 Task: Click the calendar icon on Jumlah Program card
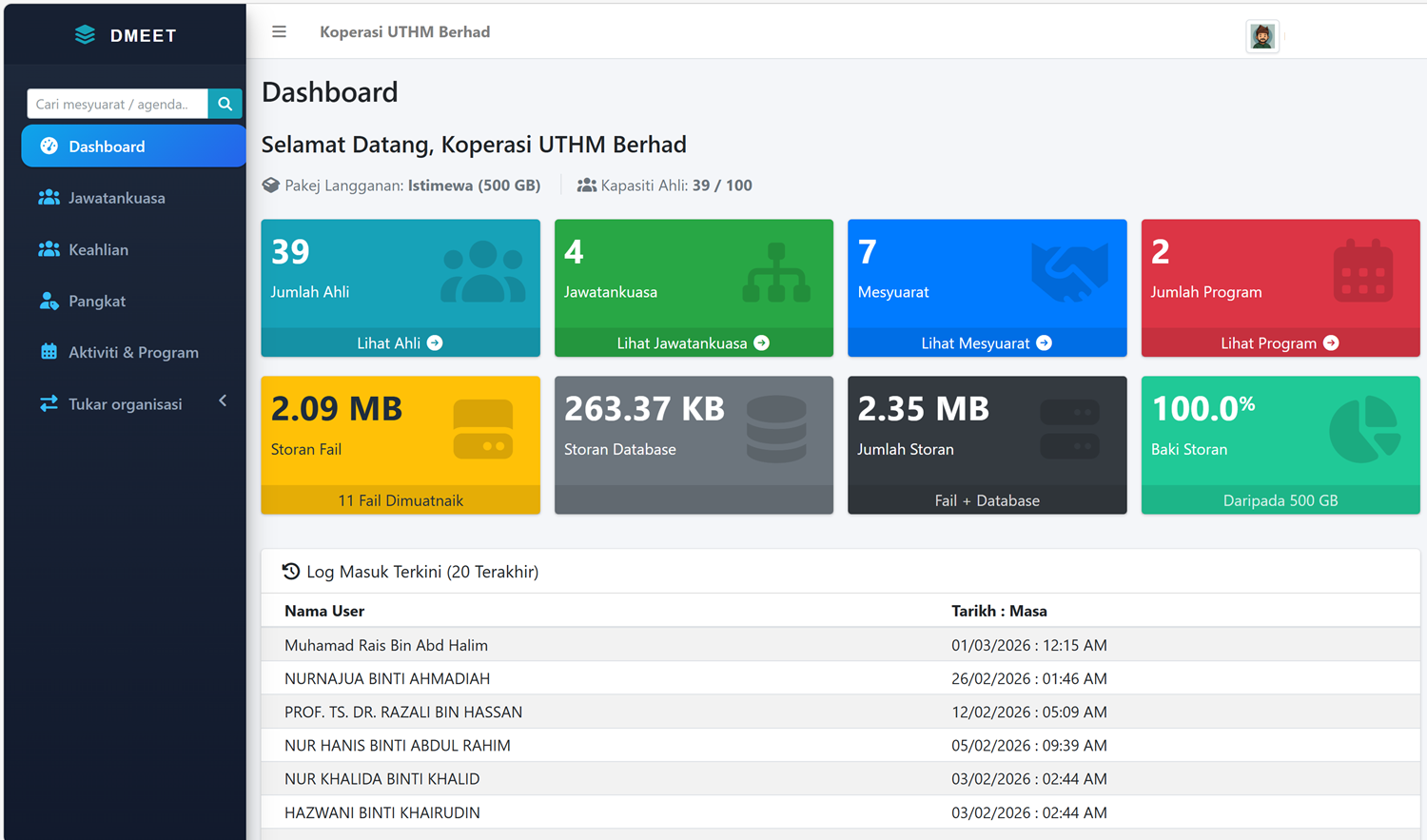[1363, 272]
